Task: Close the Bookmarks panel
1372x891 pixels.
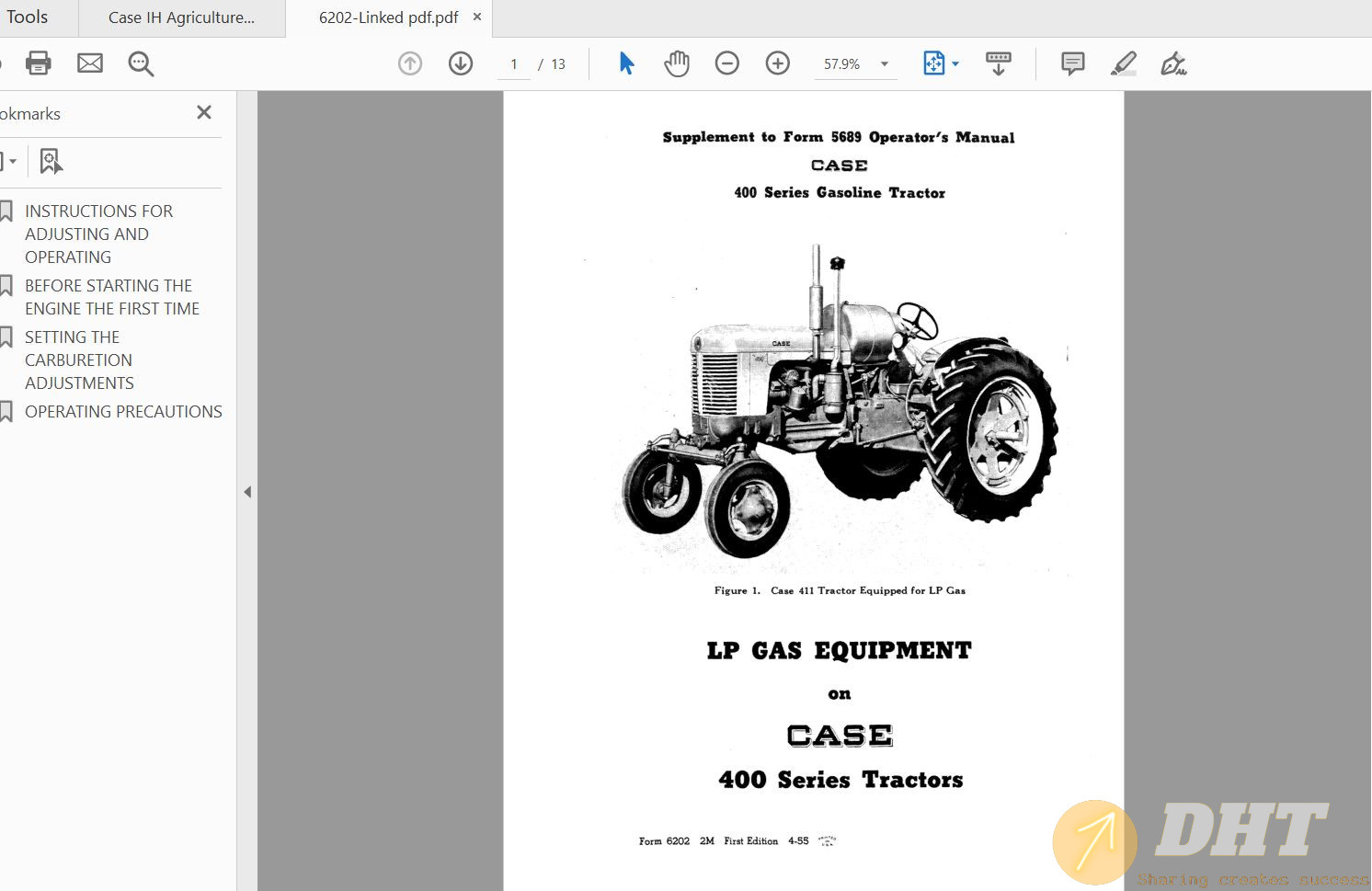Action: [x=204, y=112]
